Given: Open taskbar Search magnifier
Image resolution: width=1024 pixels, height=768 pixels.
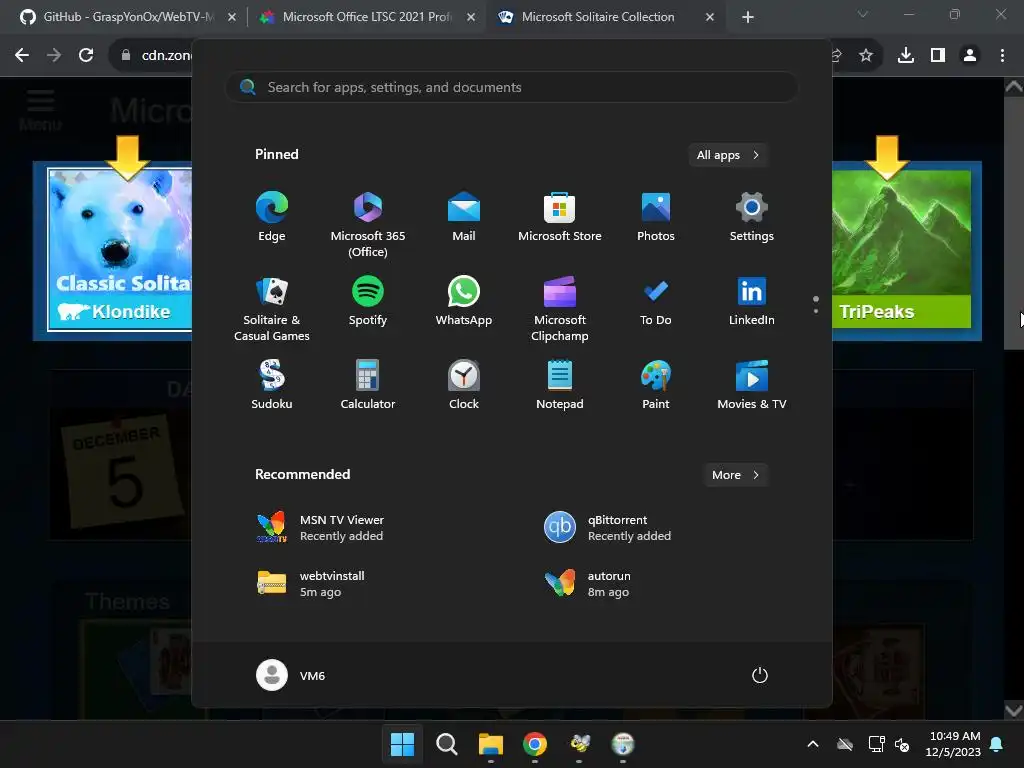Looking at the screenshot, I should point(447,744).
